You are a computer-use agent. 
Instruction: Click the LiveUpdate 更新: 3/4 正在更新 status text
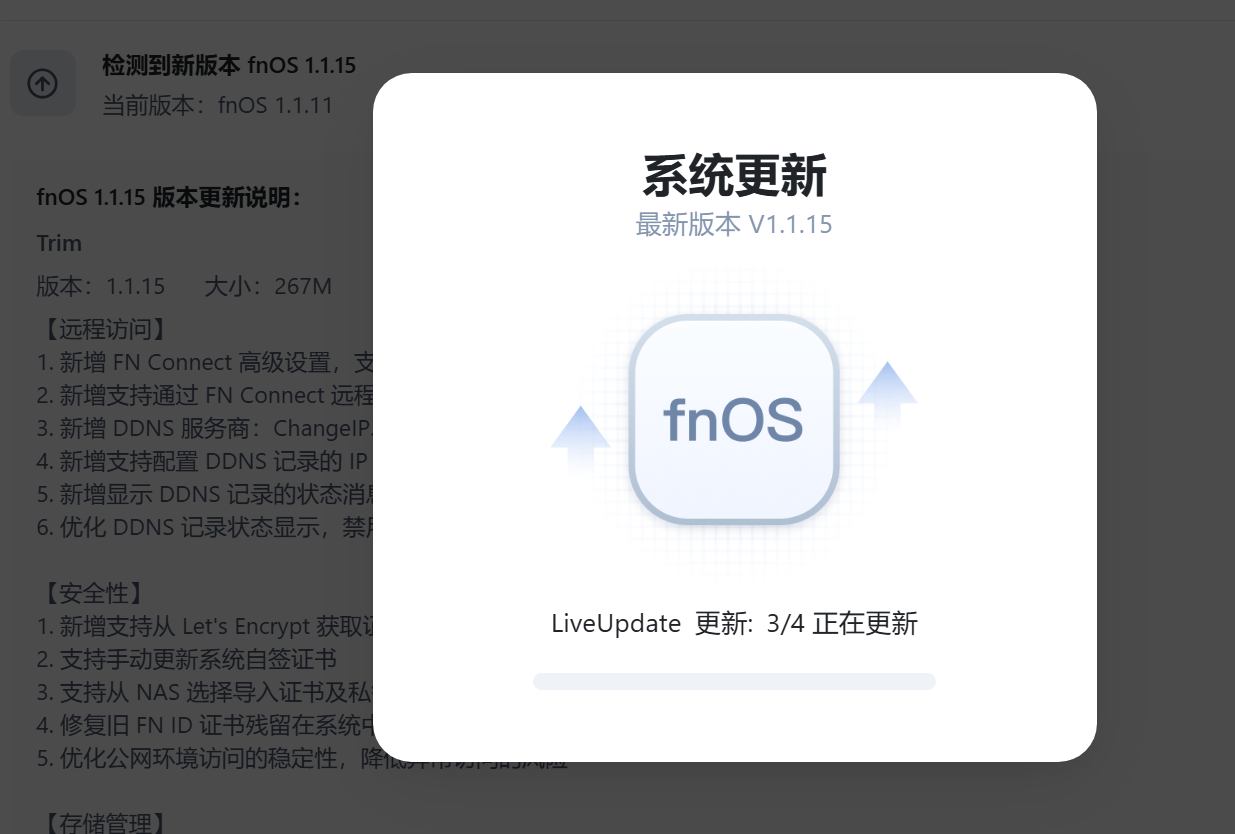tap(734, 624)
